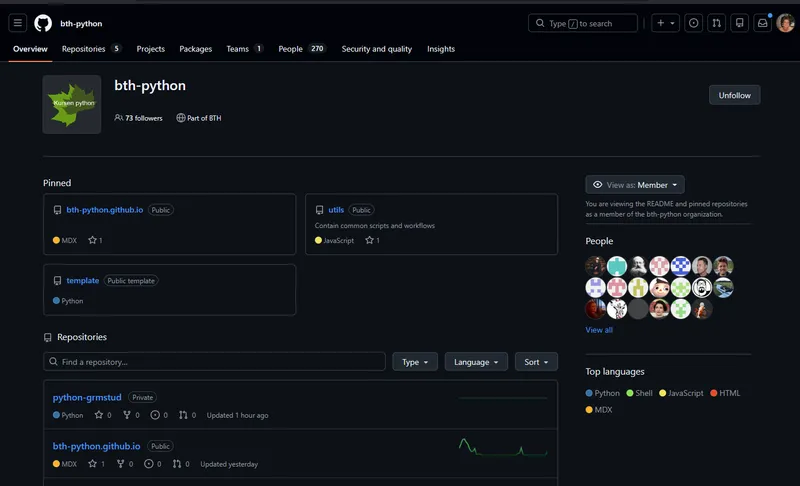Click pull request icon in bth-python.github.io list row
This screenshot has width=800, height=486.
(177, 464)
